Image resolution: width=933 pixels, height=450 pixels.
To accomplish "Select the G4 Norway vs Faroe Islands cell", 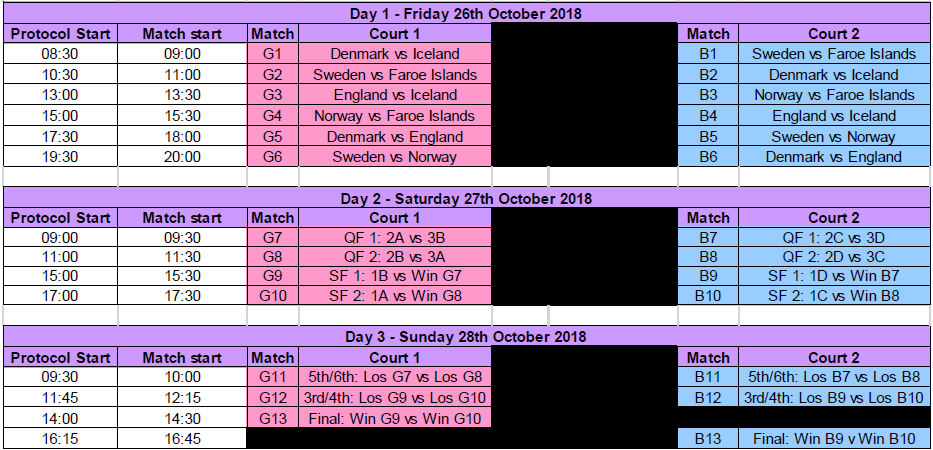I will click(395, 116).
